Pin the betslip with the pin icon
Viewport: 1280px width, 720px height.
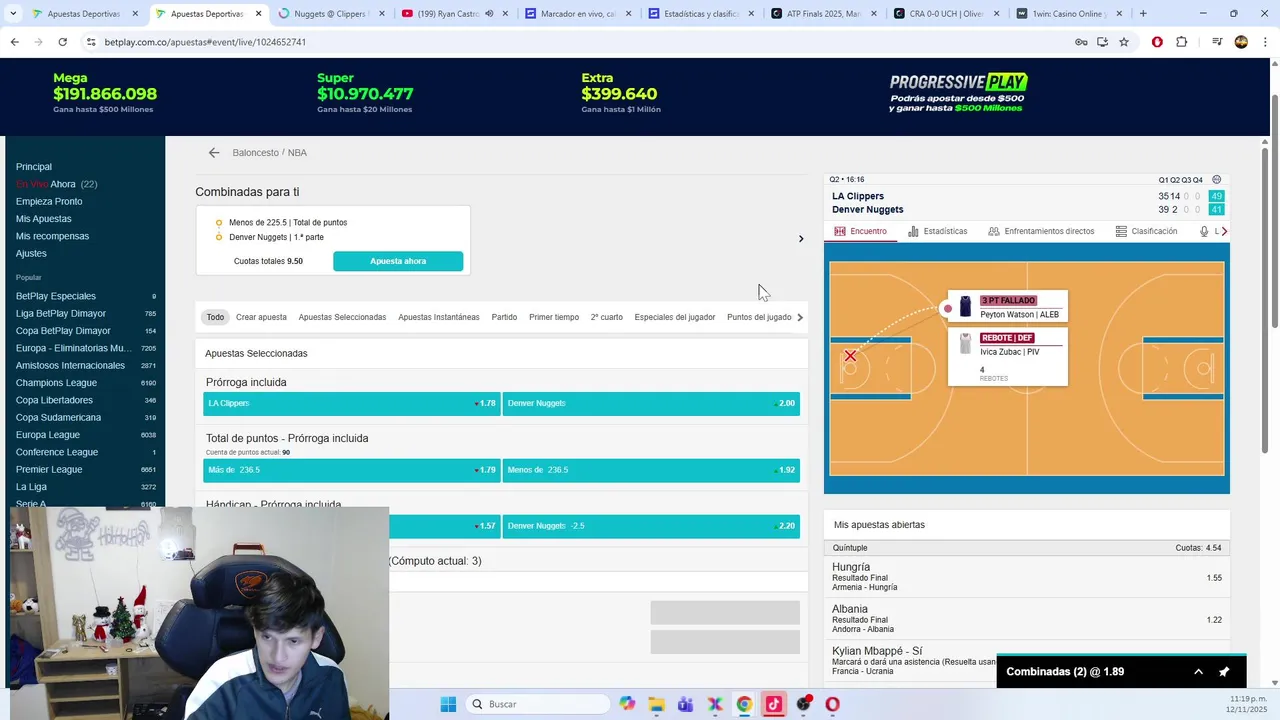click(1224, 672)
